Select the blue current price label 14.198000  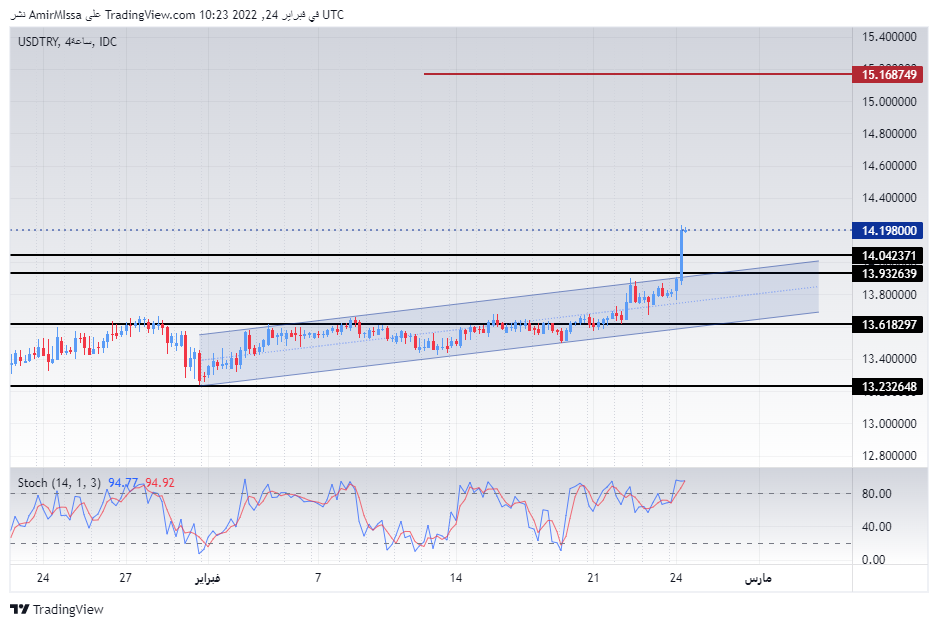888,231
